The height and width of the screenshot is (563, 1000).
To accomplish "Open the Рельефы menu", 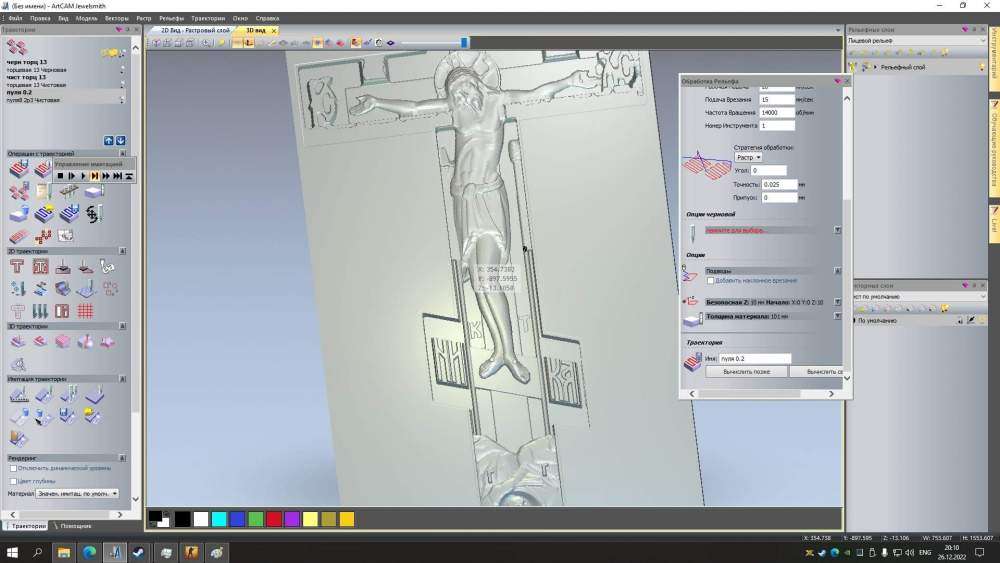I will [x=171, y=18].
